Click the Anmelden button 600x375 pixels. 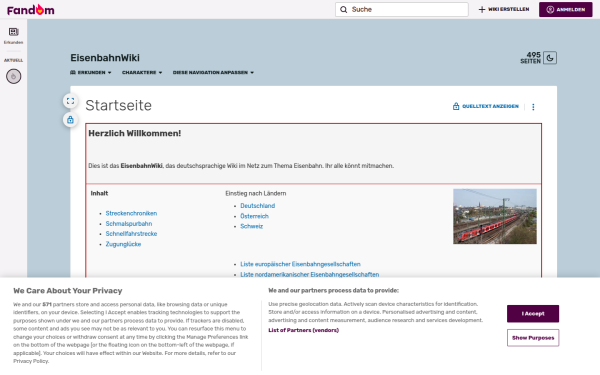coord(566,10)
